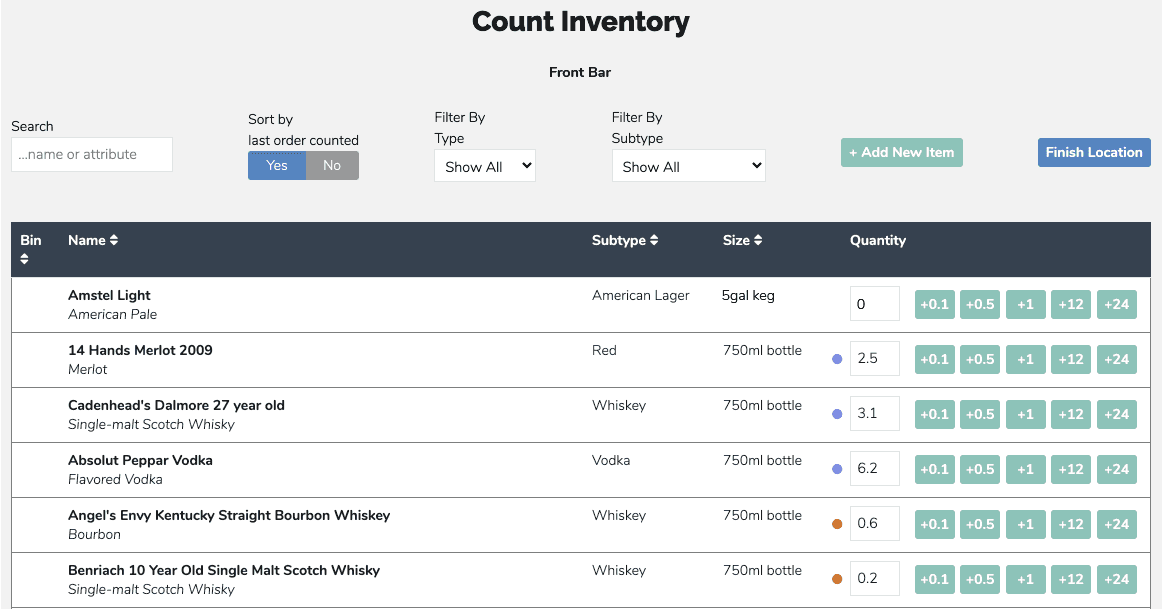Click blue status dot for 14 Hands Merlot
Screen dimensions: 1162x610
(x=837, y=359)
